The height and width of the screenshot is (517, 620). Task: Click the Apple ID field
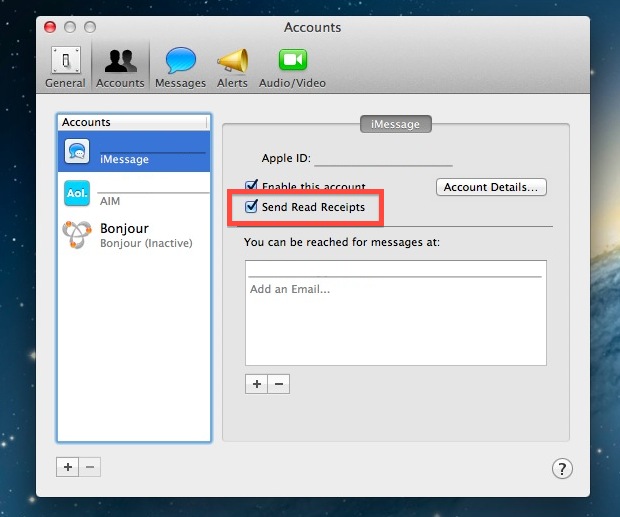click(x=383, y=158)
